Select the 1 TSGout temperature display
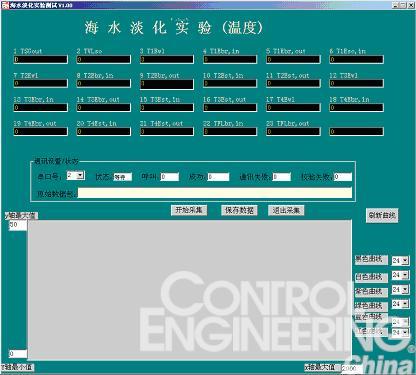416x375 pixels. (x=40, y=60)
